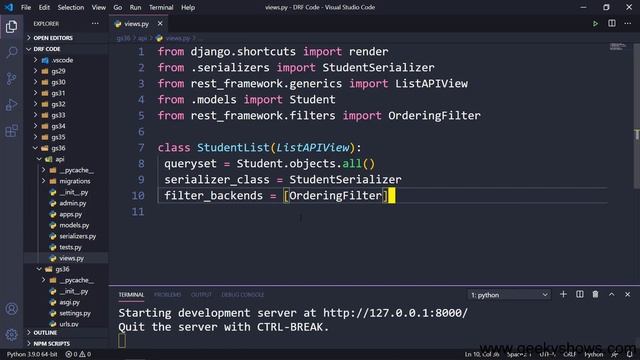The width and height of the screenshot is (640, 360).
Task: Close the views.py editor tab
Action: [x=160, y=24]
